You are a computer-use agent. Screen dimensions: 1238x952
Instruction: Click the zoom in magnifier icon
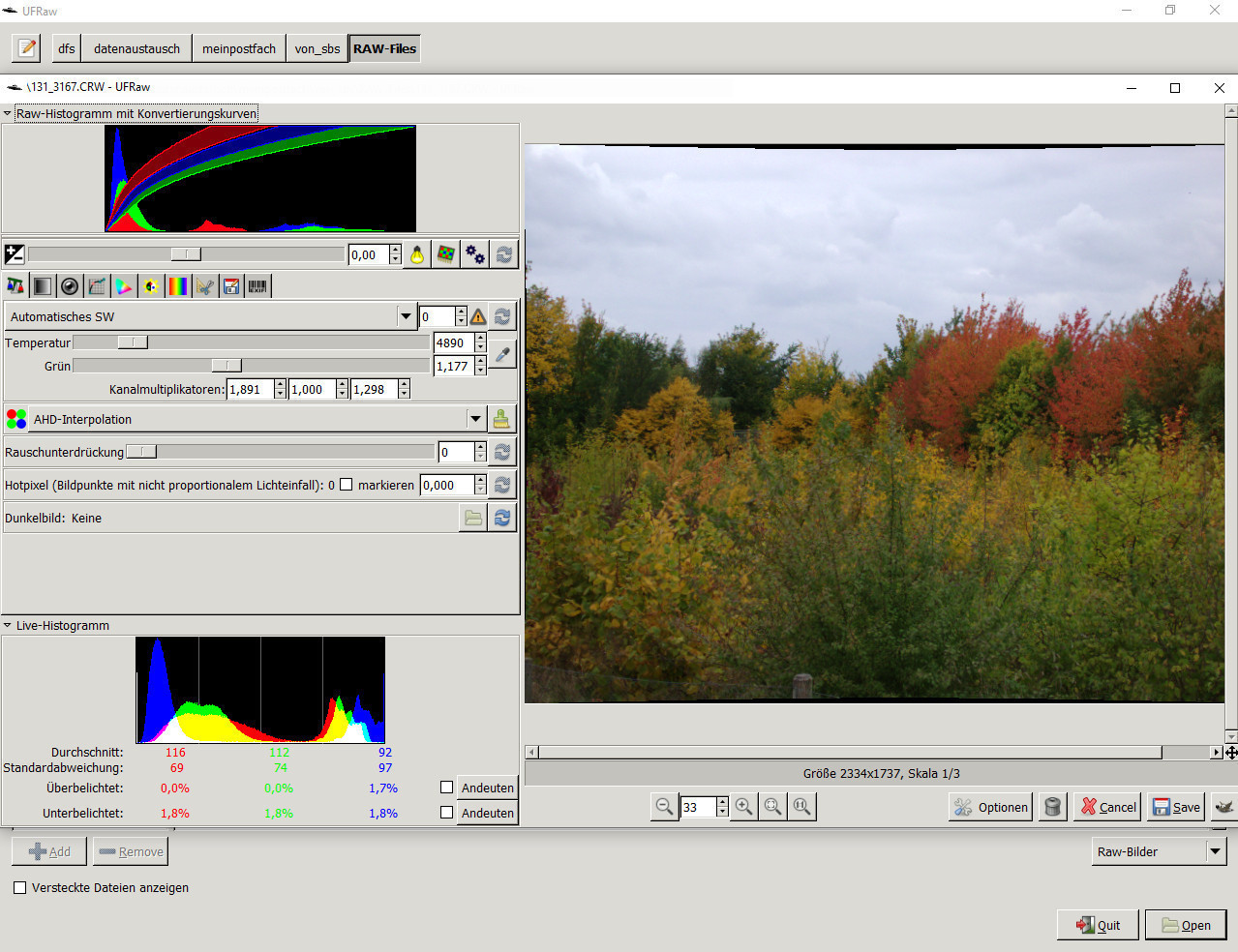[x=743, y=807]
